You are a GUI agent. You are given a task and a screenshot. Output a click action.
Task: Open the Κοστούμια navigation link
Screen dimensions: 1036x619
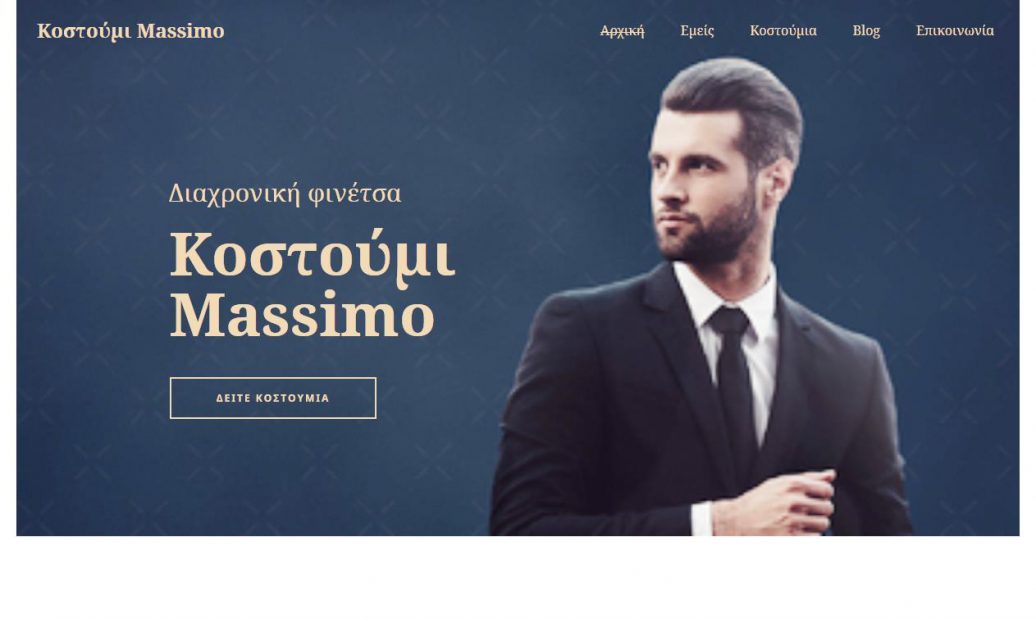783,30
